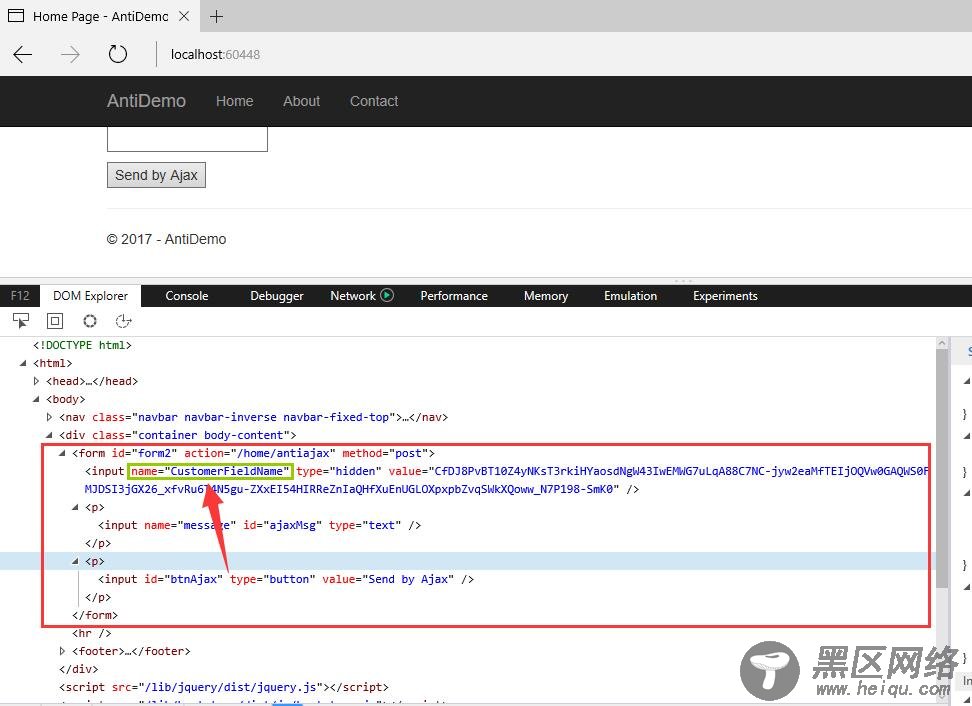Screen dimensions: 972x706
Task: Select the jquery.js script node
Action: (x=224, y=687)
